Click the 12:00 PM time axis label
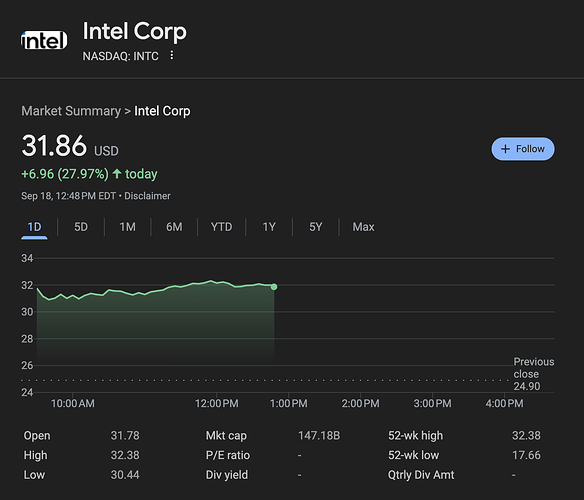 pos(217,404)
